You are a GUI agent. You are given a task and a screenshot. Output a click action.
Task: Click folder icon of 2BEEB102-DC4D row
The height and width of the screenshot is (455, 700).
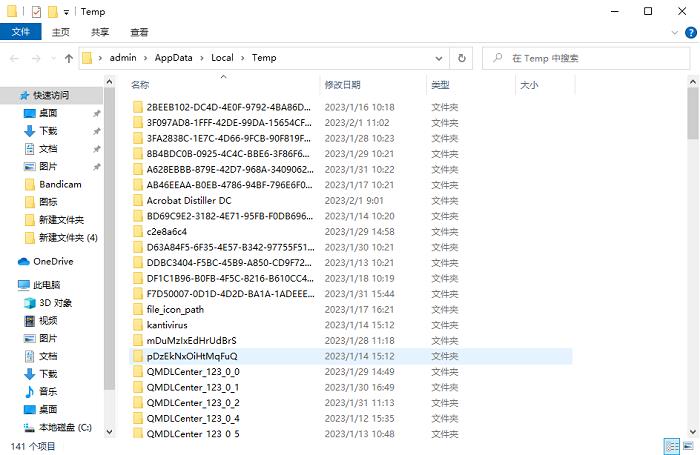coord(138,107)
